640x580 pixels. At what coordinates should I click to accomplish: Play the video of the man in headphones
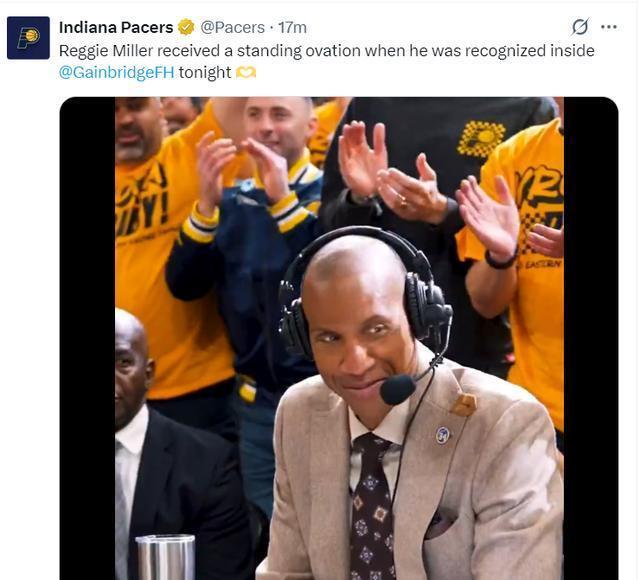(x=339, y=338)
